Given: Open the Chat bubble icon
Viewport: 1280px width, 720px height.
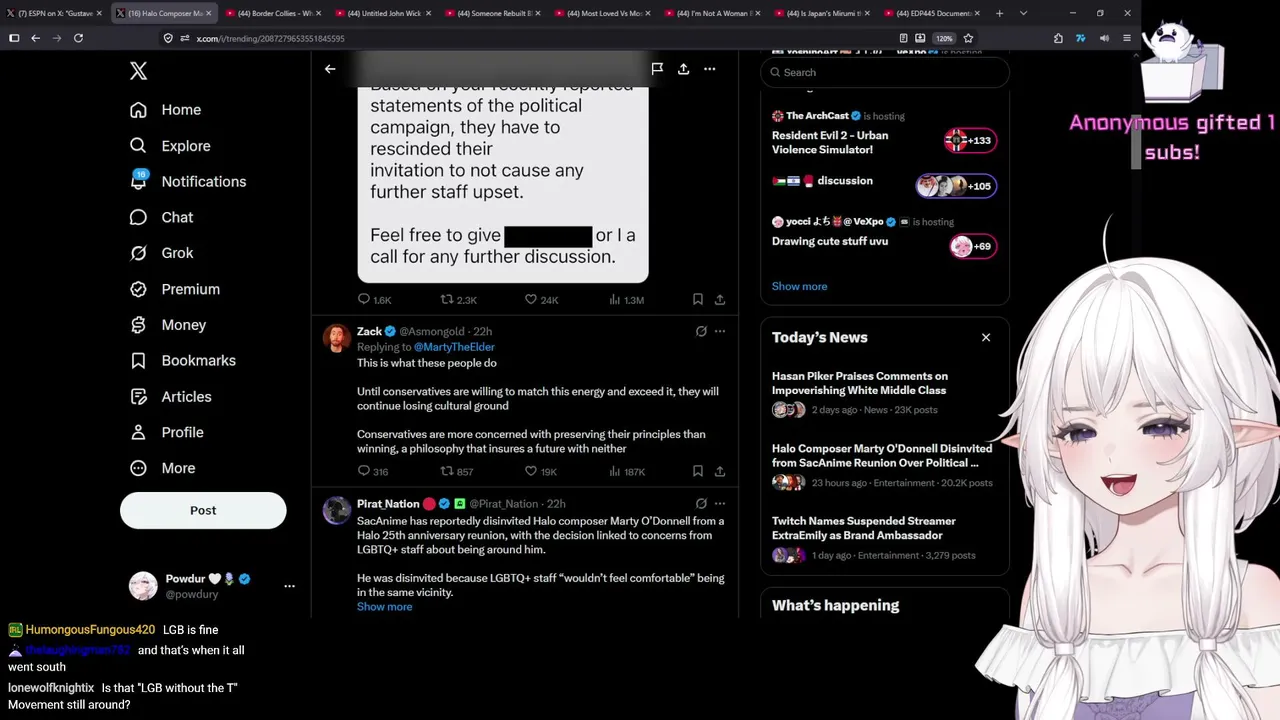Looking at the screenshot, I should [x=138, y=217].
